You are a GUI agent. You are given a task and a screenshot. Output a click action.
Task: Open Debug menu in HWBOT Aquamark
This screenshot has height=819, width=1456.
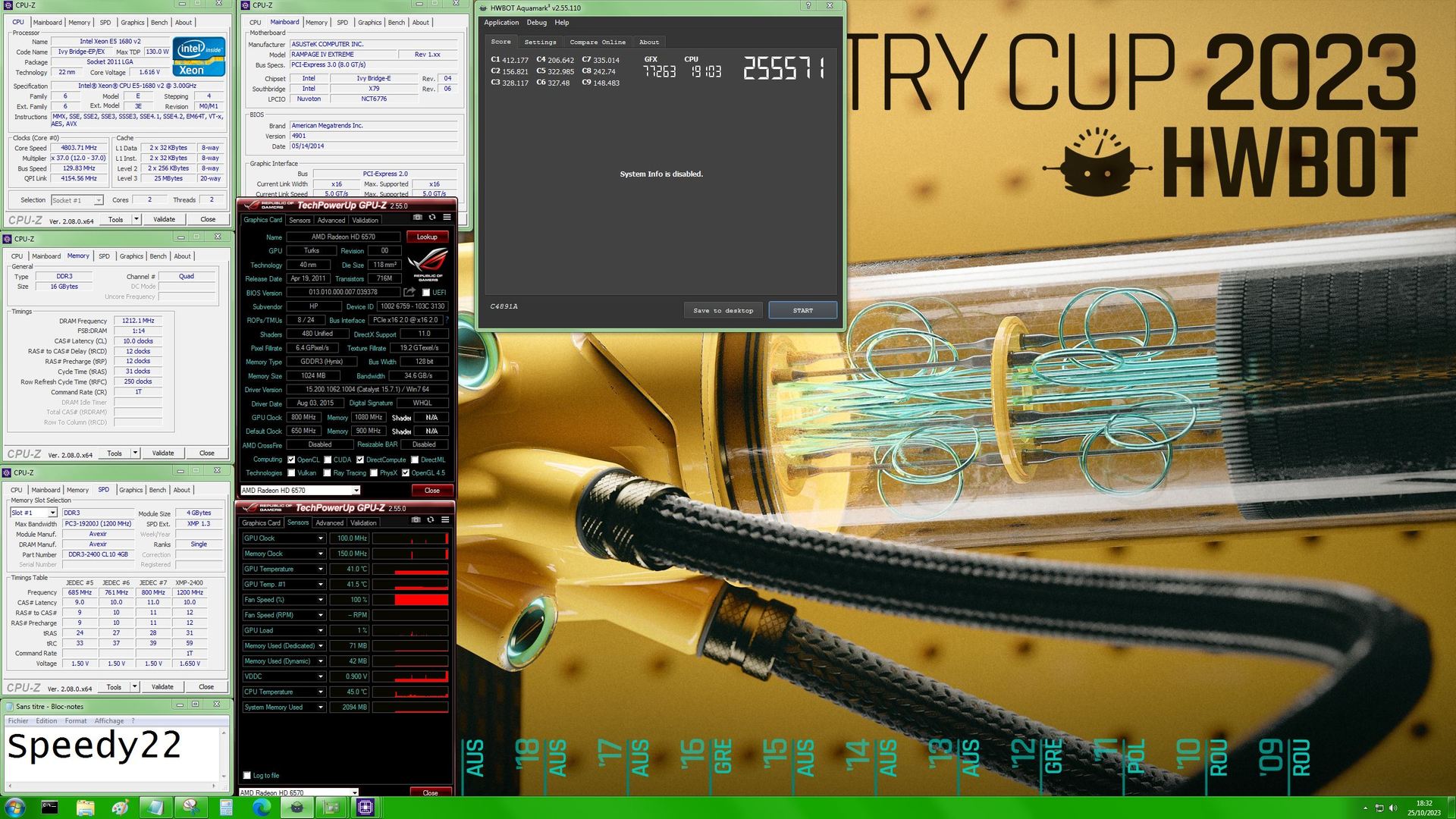537,23
